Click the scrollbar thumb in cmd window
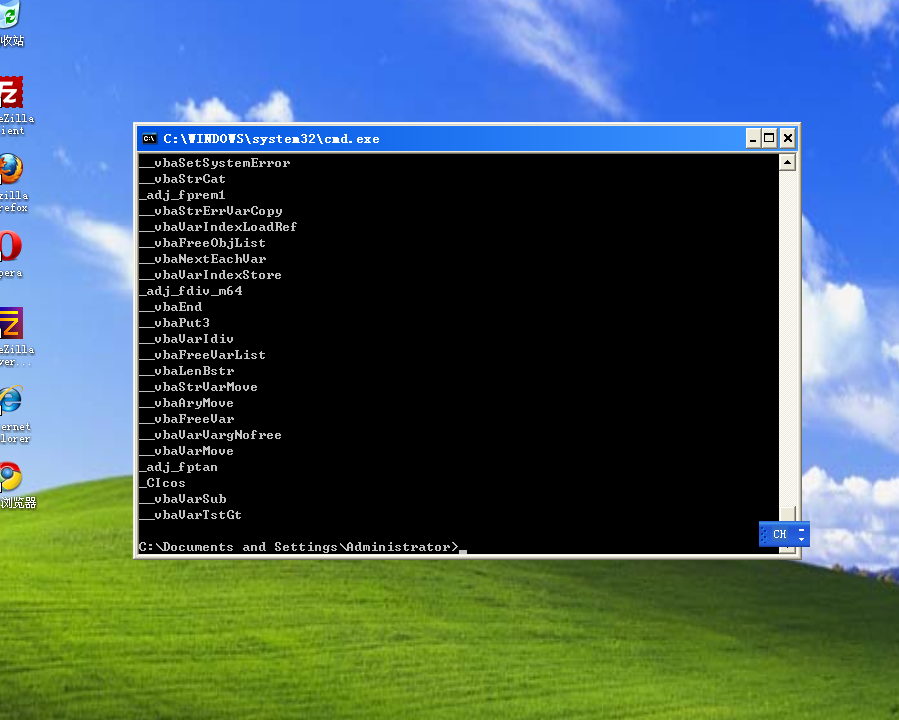Viewport: 899px width, 720px height. click(x=788, y=514)
